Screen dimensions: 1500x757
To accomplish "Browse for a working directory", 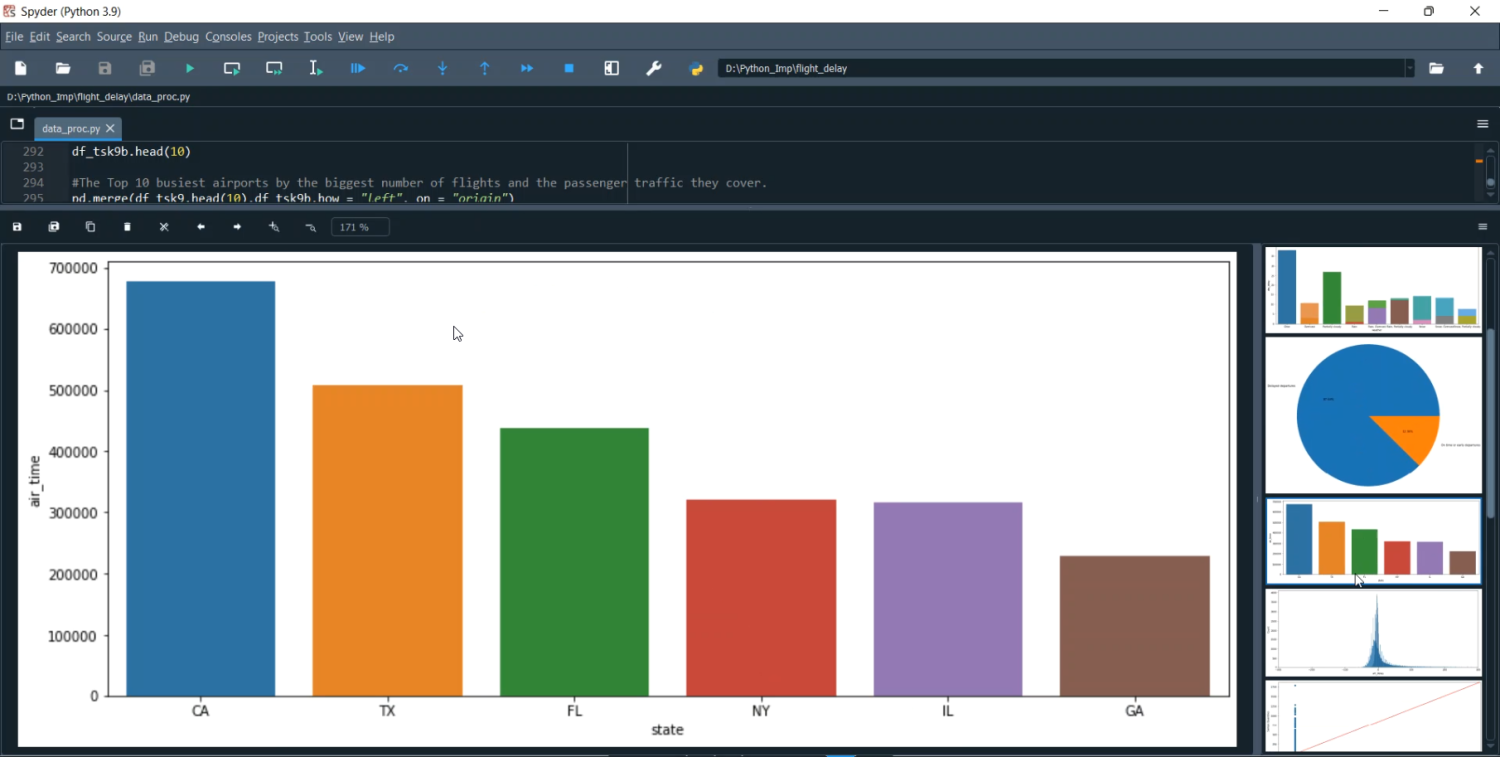I will point(1437,68).
